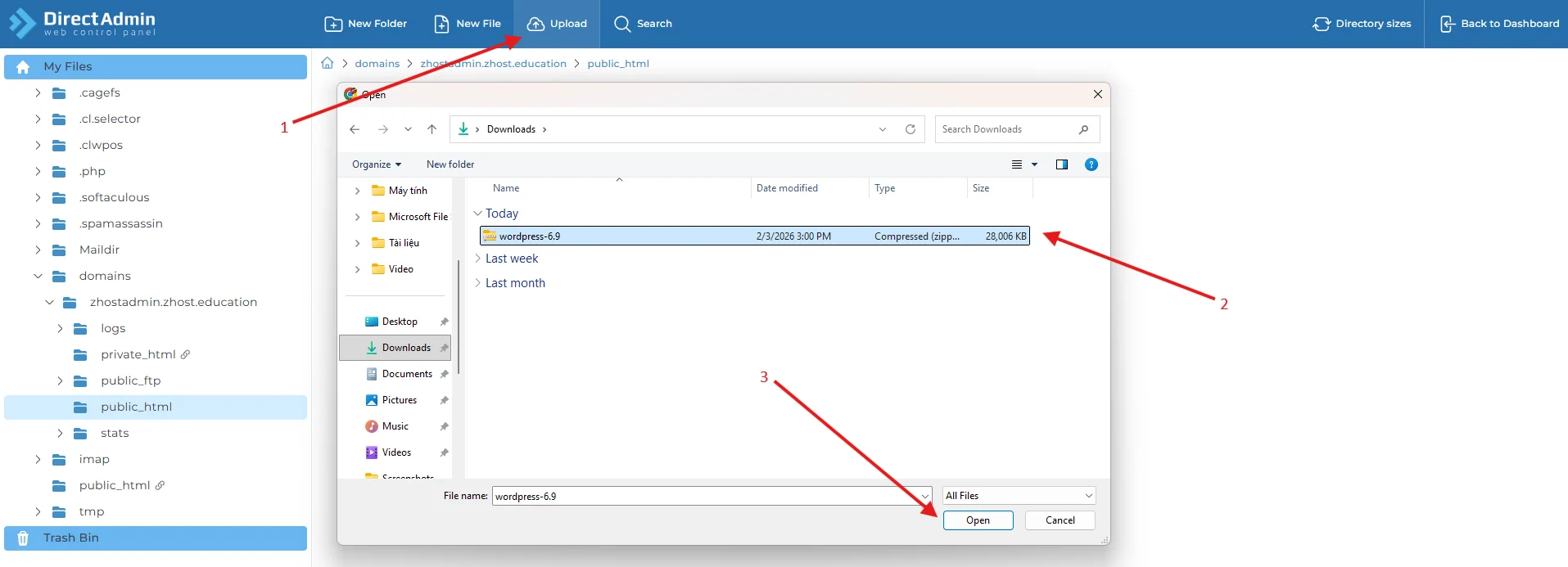The width and height of the screenshot is (1568, 567).
Task: Collapse the Today group
Action: tap(478, 214)
